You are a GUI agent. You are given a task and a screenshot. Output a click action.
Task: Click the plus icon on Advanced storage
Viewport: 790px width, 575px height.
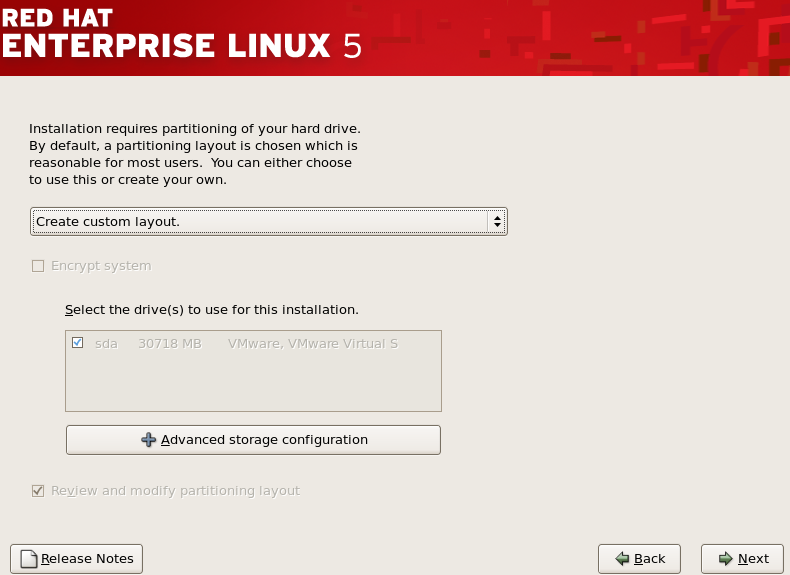click(148, 440)
